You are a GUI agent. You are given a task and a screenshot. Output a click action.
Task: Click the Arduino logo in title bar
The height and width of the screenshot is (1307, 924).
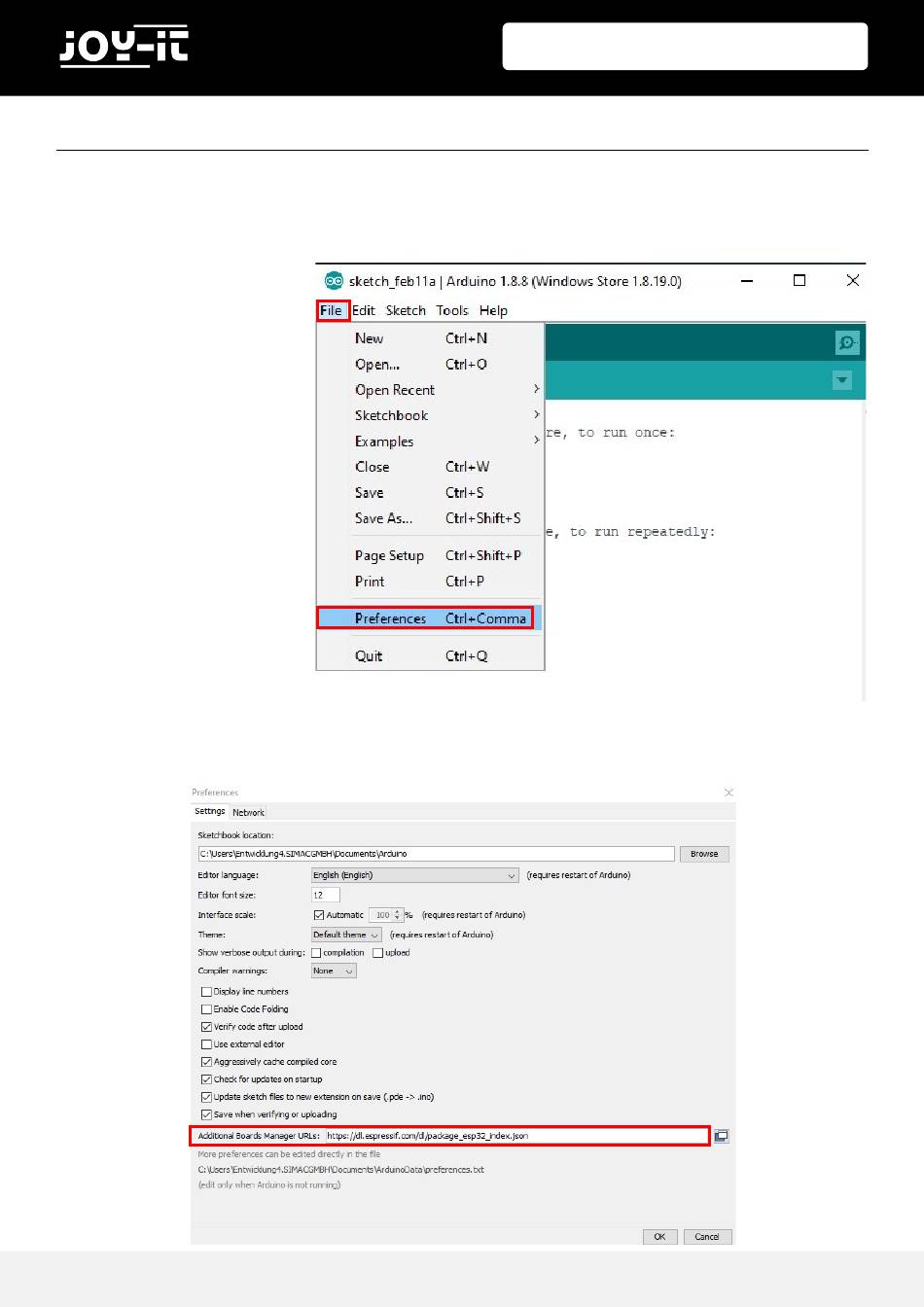click(x=334, y=281)
